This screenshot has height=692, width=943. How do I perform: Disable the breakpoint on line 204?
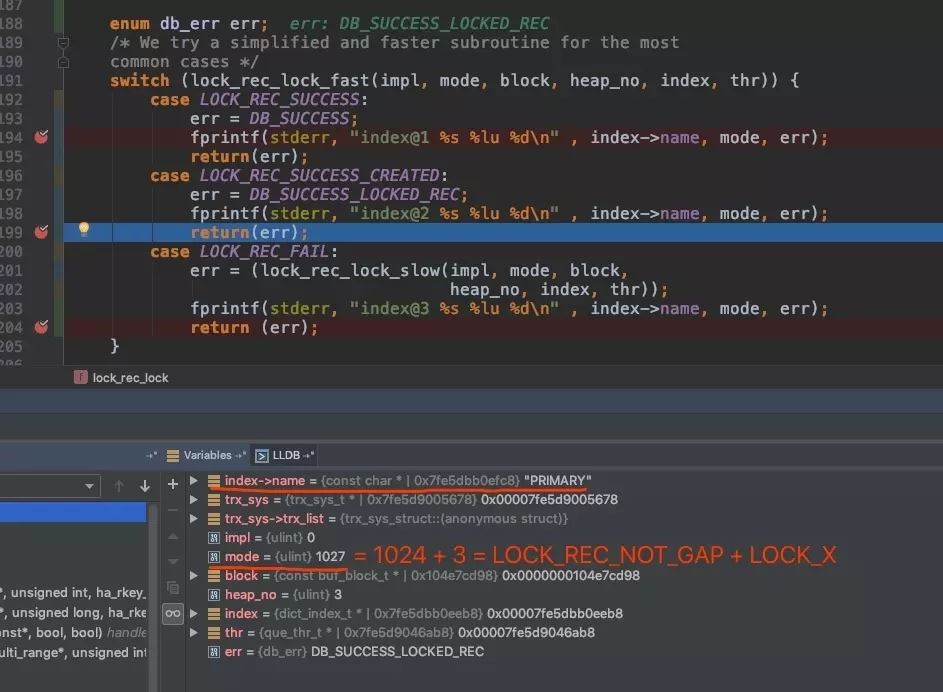click(41, 327)
